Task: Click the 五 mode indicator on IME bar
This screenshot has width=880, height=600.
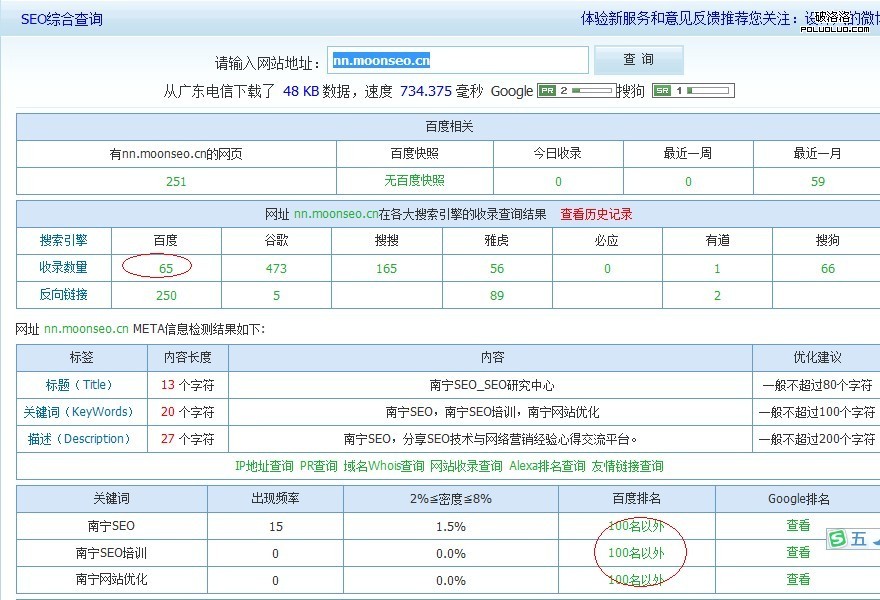Action: (x=858, y=539)
